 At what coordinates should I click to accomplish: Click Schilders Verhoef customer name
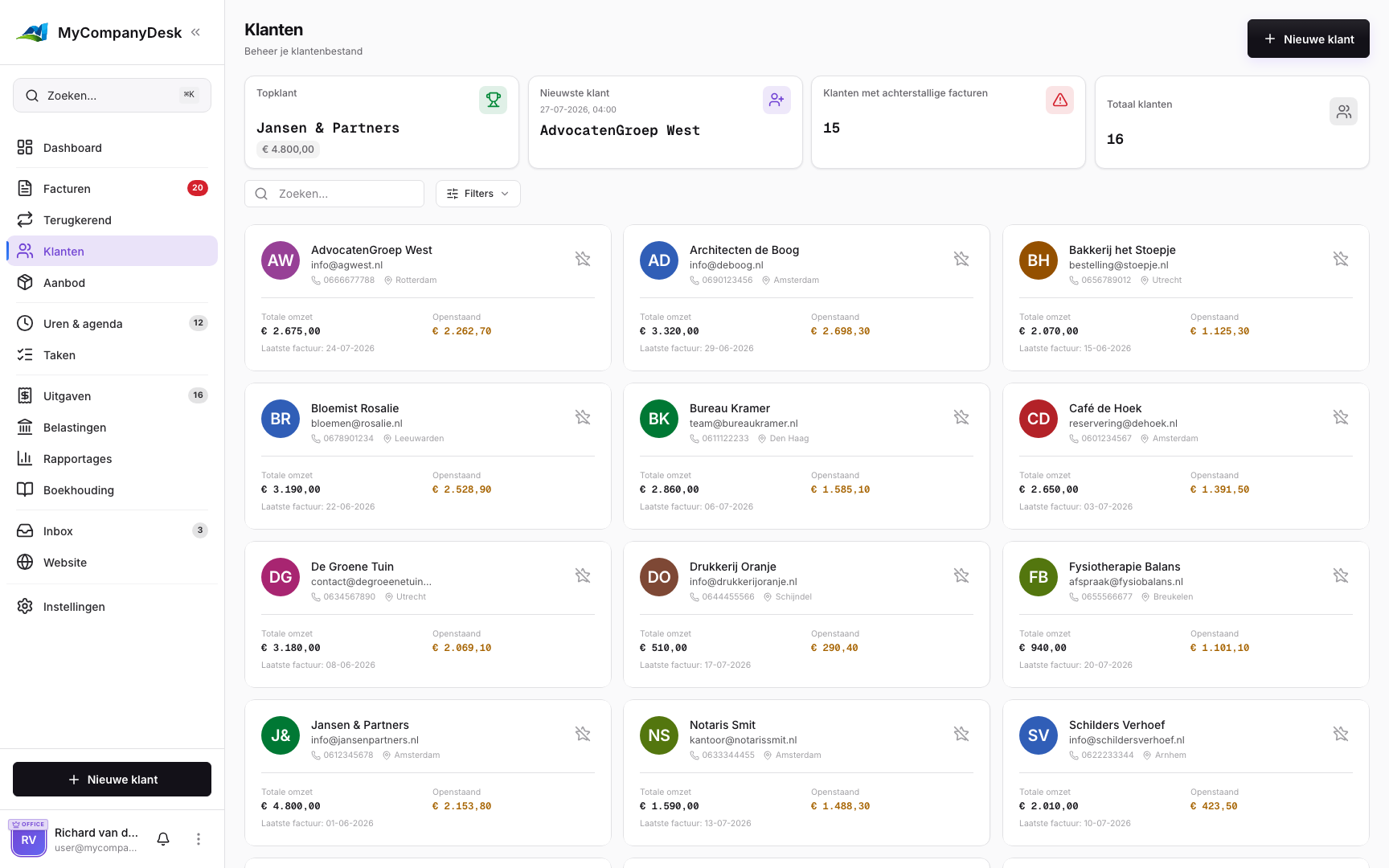pyautogui.click(x=1117, y=725)
